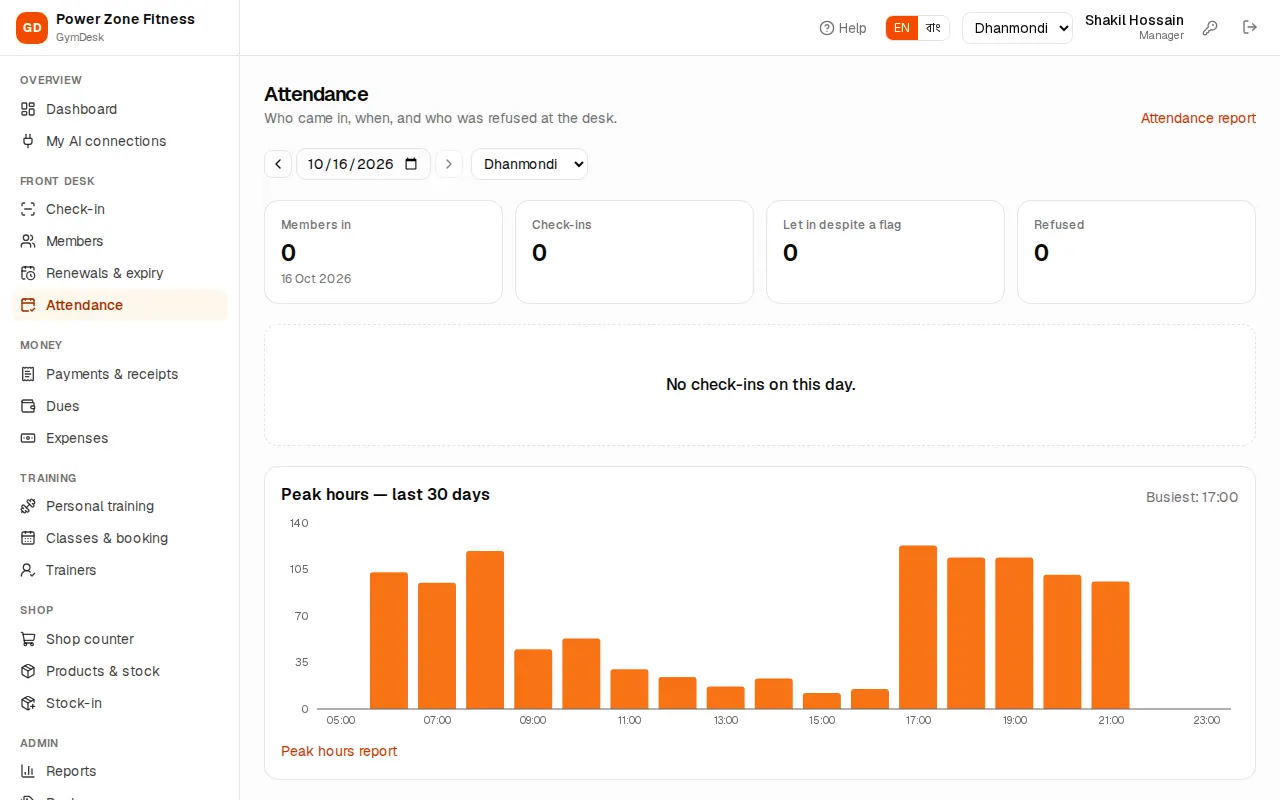Click the Expenses banknote icon

coord(28,438)
